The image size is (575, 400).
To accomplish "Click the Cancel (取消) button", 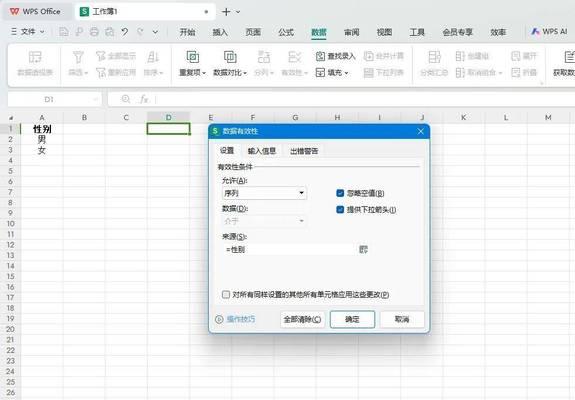I will pyautogui.click(x=402, y=319).
